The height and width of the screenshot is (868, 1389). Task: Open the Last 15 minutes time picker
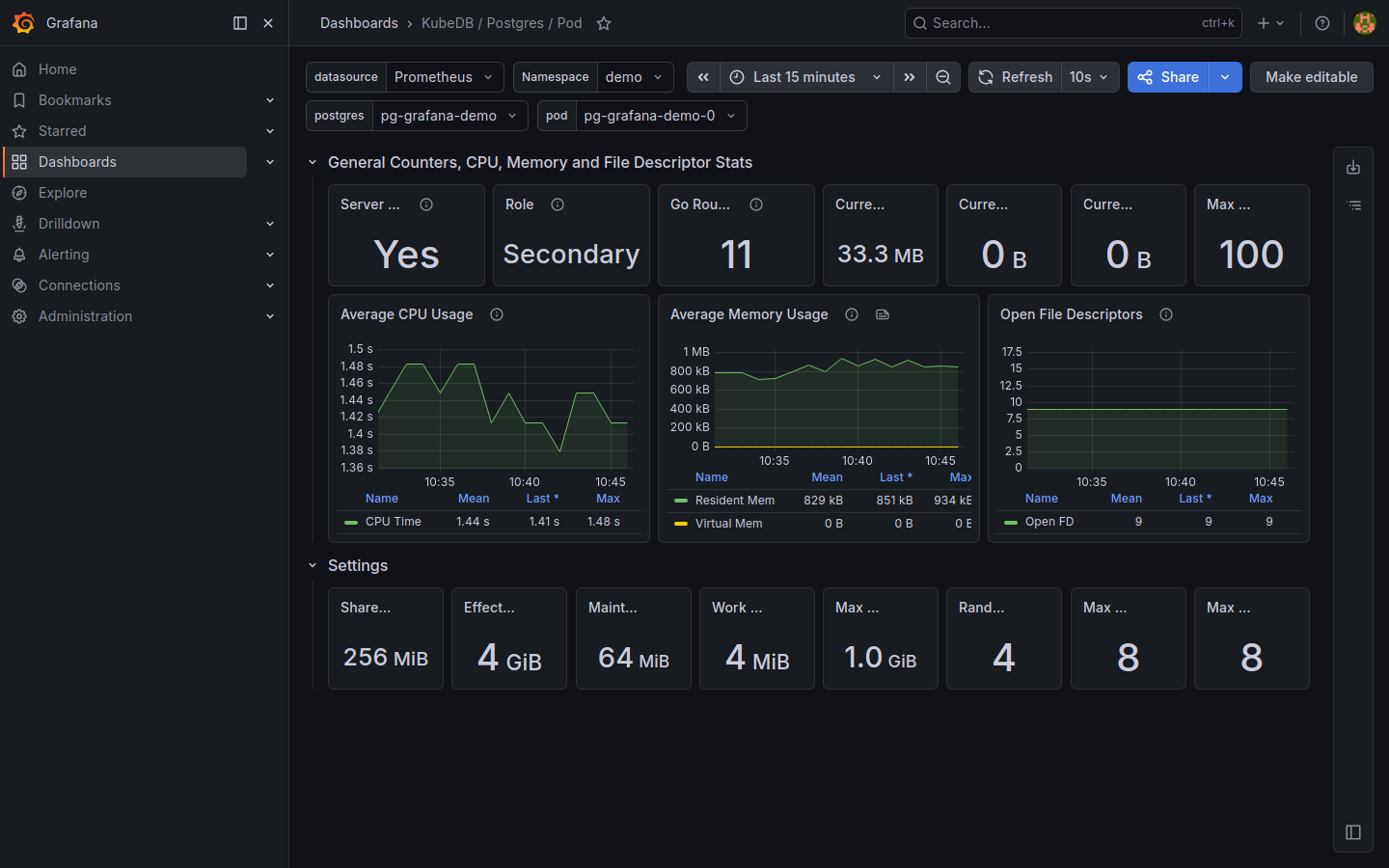click(x=805, y=77)
